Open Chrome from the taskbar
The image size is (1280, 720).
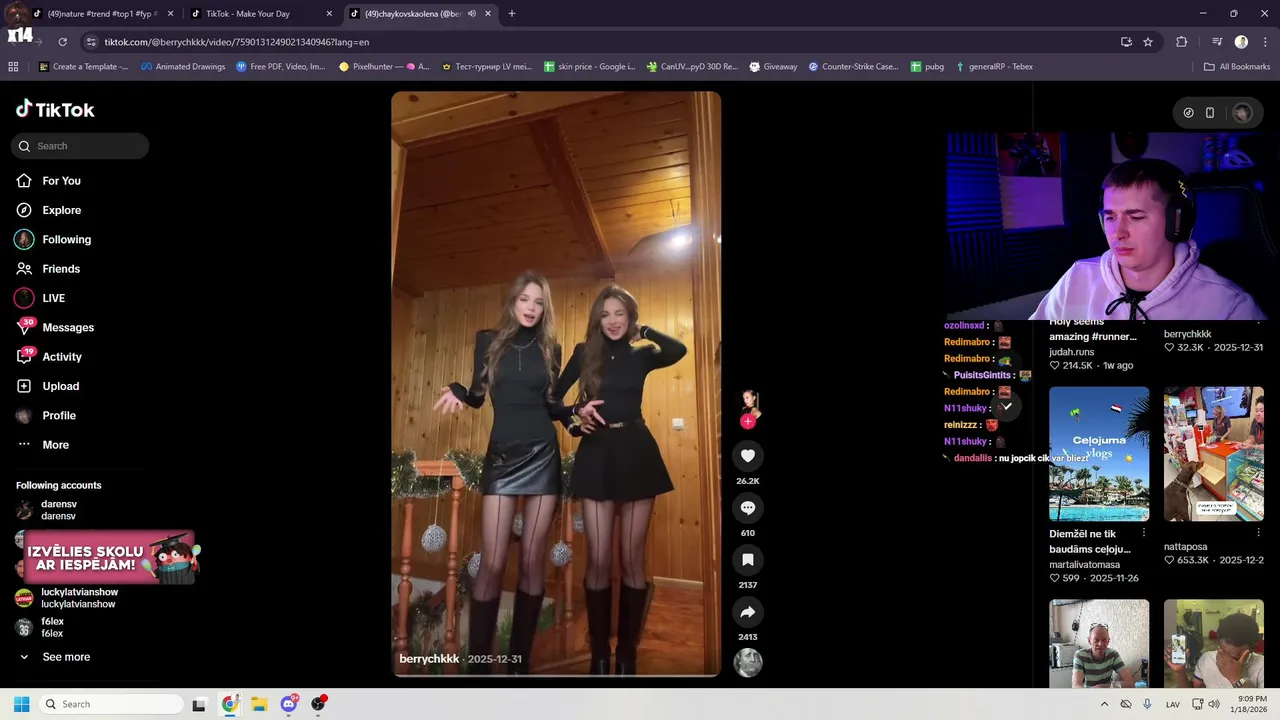click(x=230, y=704)
